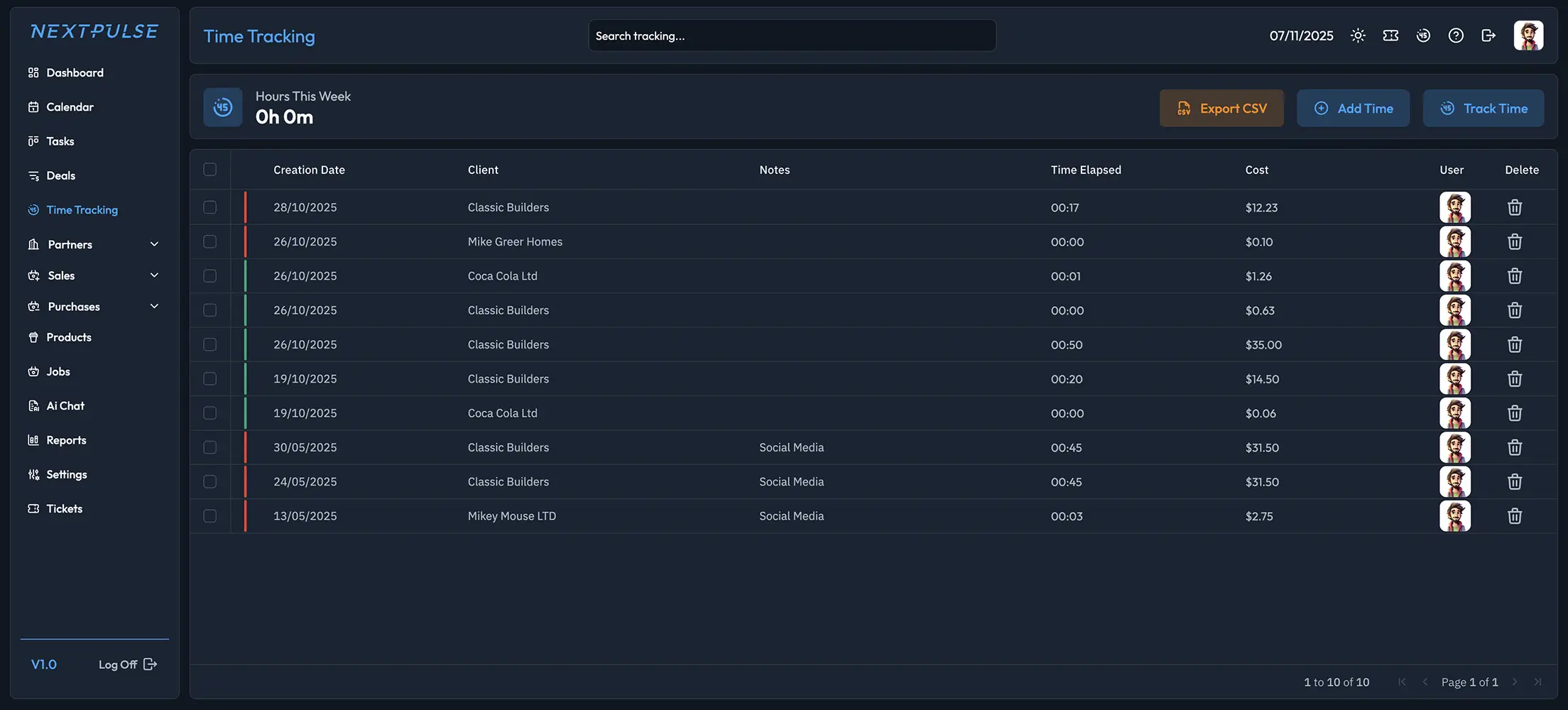Log out using the top-right exit icon
This screenshot has width=1568, height=710.
tap(1488, 35)
